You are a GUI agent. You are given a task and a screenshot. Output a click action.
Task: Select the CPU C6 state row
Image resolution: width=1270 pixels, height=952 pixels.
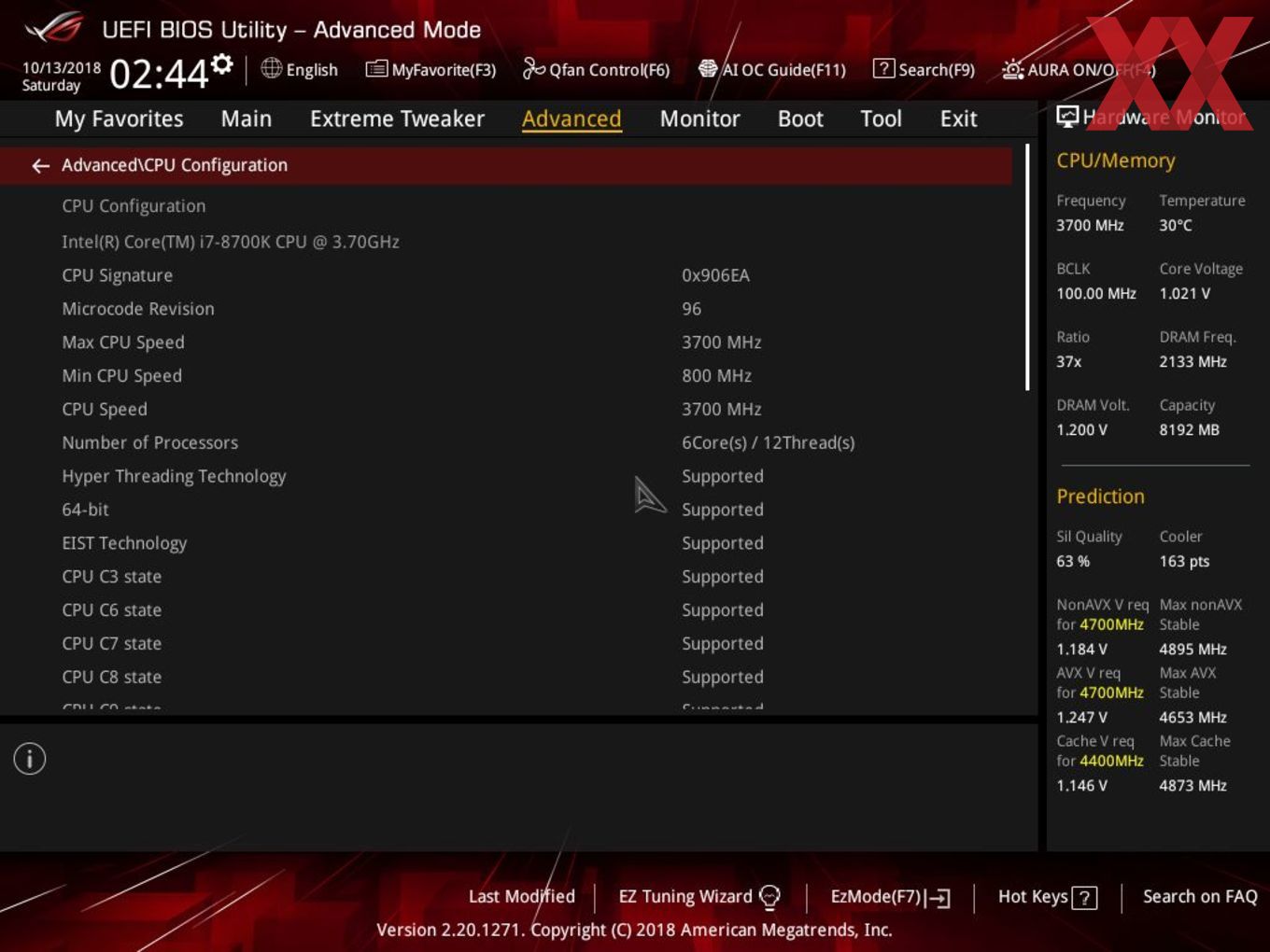pyautogui.click(x=505, y=610)
